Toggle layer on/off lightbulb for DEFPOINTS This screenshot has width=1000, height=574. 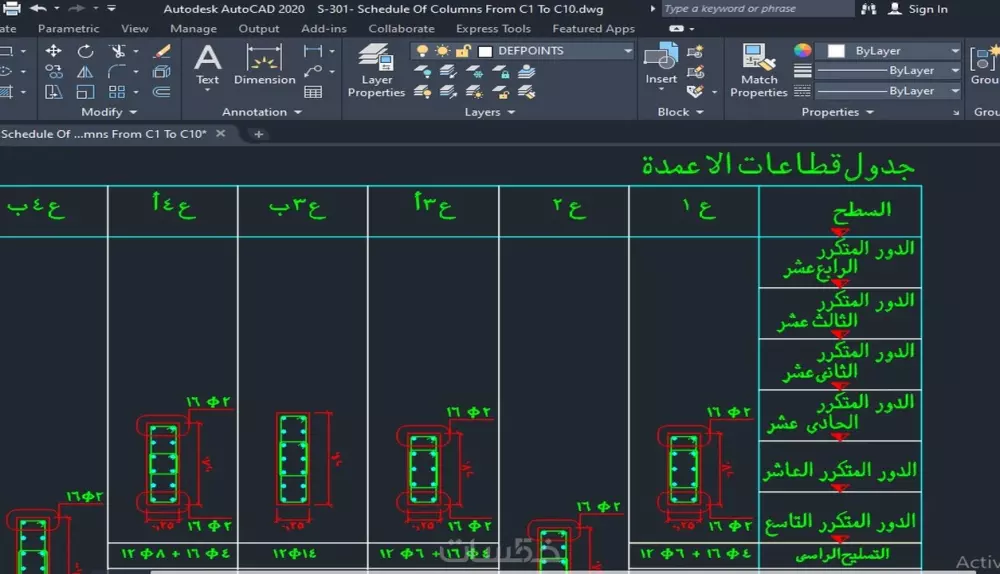click(x=422, y=50)
